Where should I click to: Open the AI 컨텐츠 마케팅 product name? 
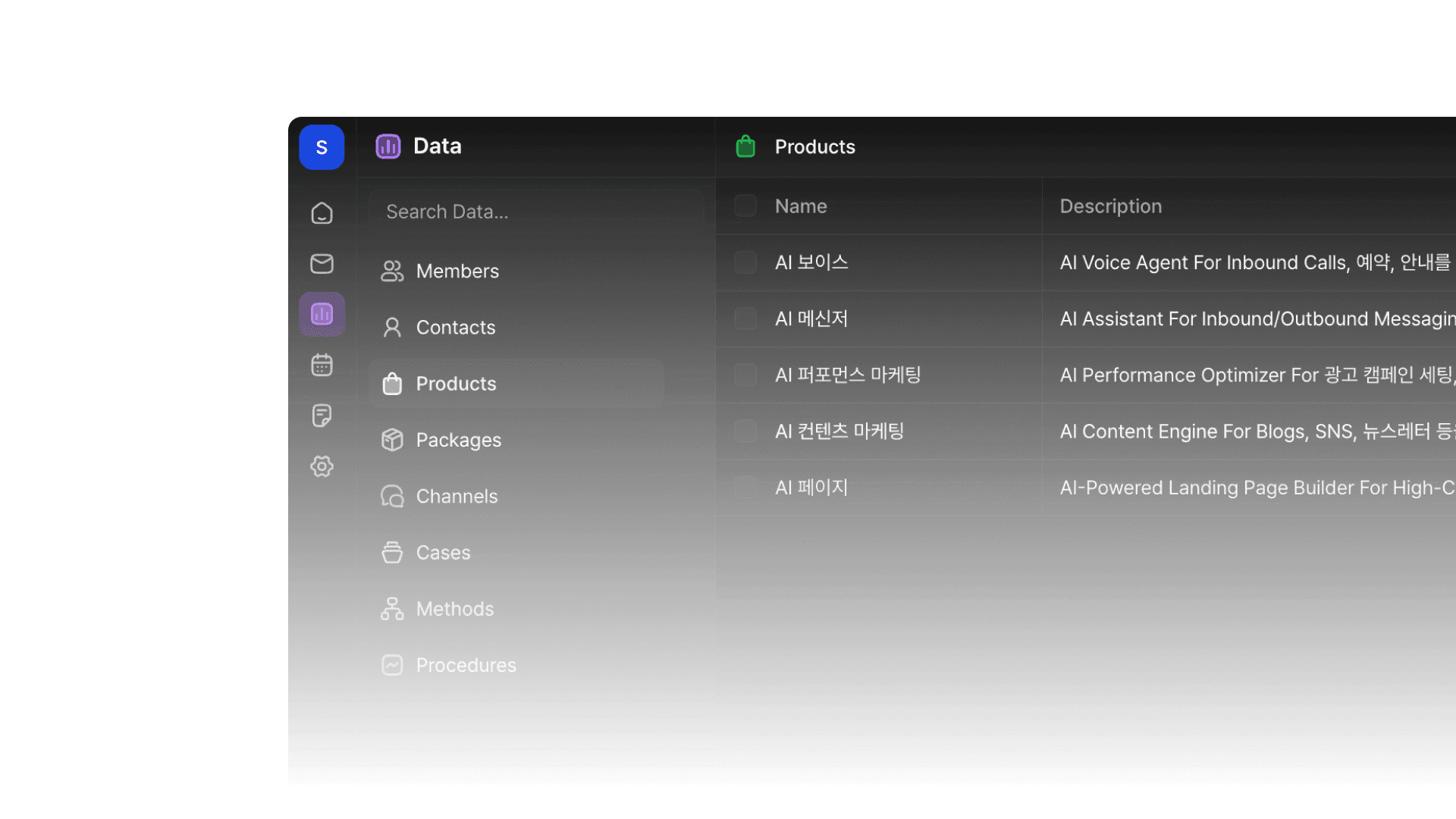(x=839, y=431)
